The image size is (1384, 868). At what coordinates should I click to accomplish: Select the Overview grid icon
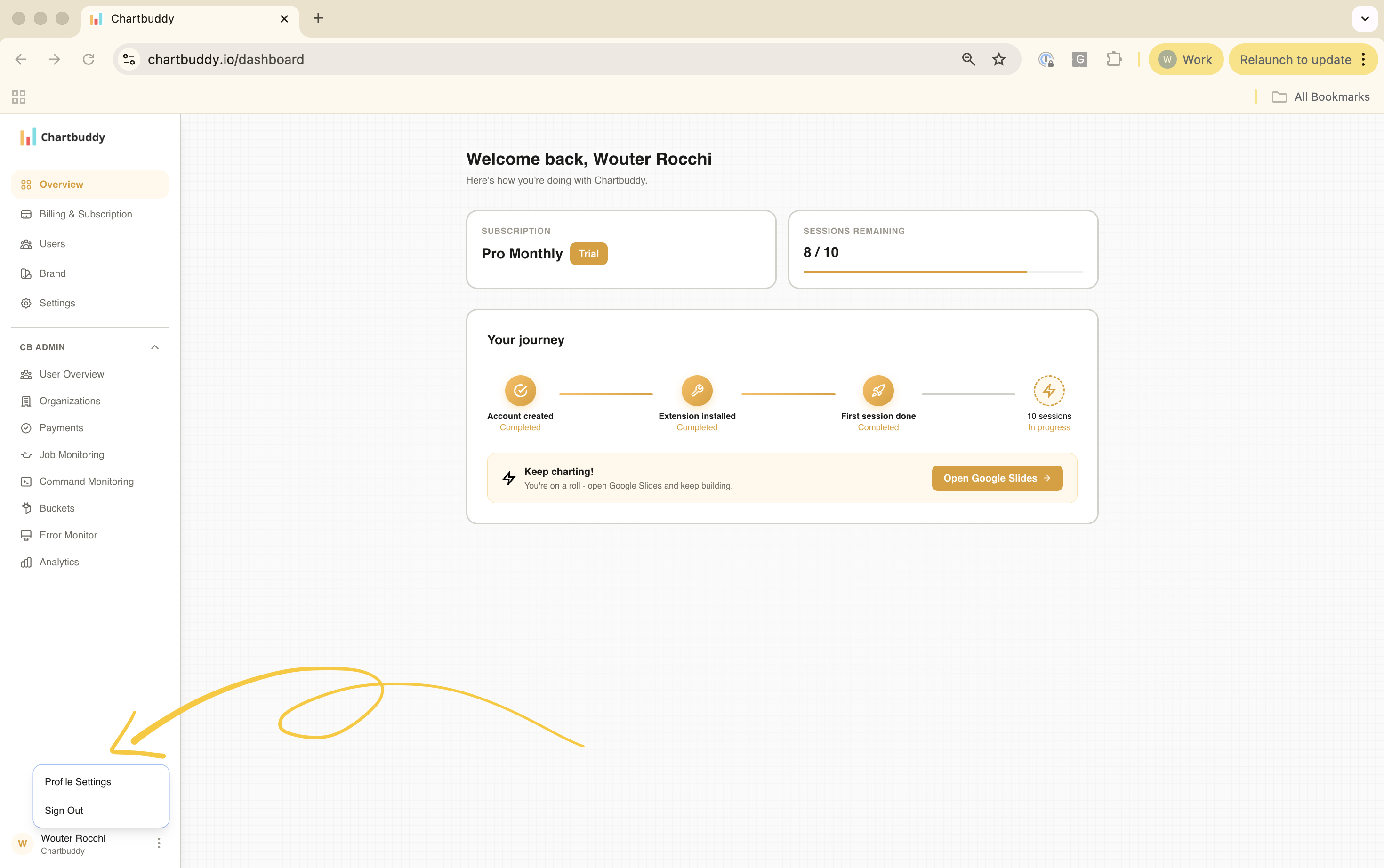click(26, 184)
